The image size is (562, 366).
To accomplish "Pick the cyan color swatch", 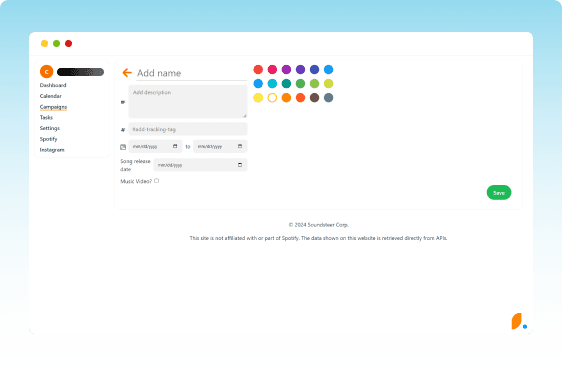I will (272, 84).
